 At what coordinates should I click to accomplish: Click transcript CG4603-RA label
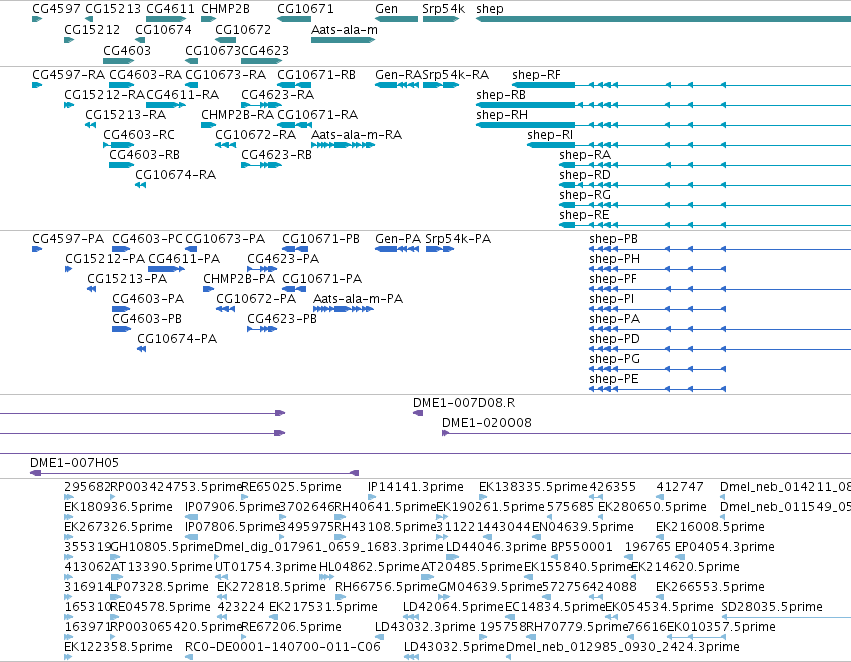pyautogui.click(x=145, y=75)
